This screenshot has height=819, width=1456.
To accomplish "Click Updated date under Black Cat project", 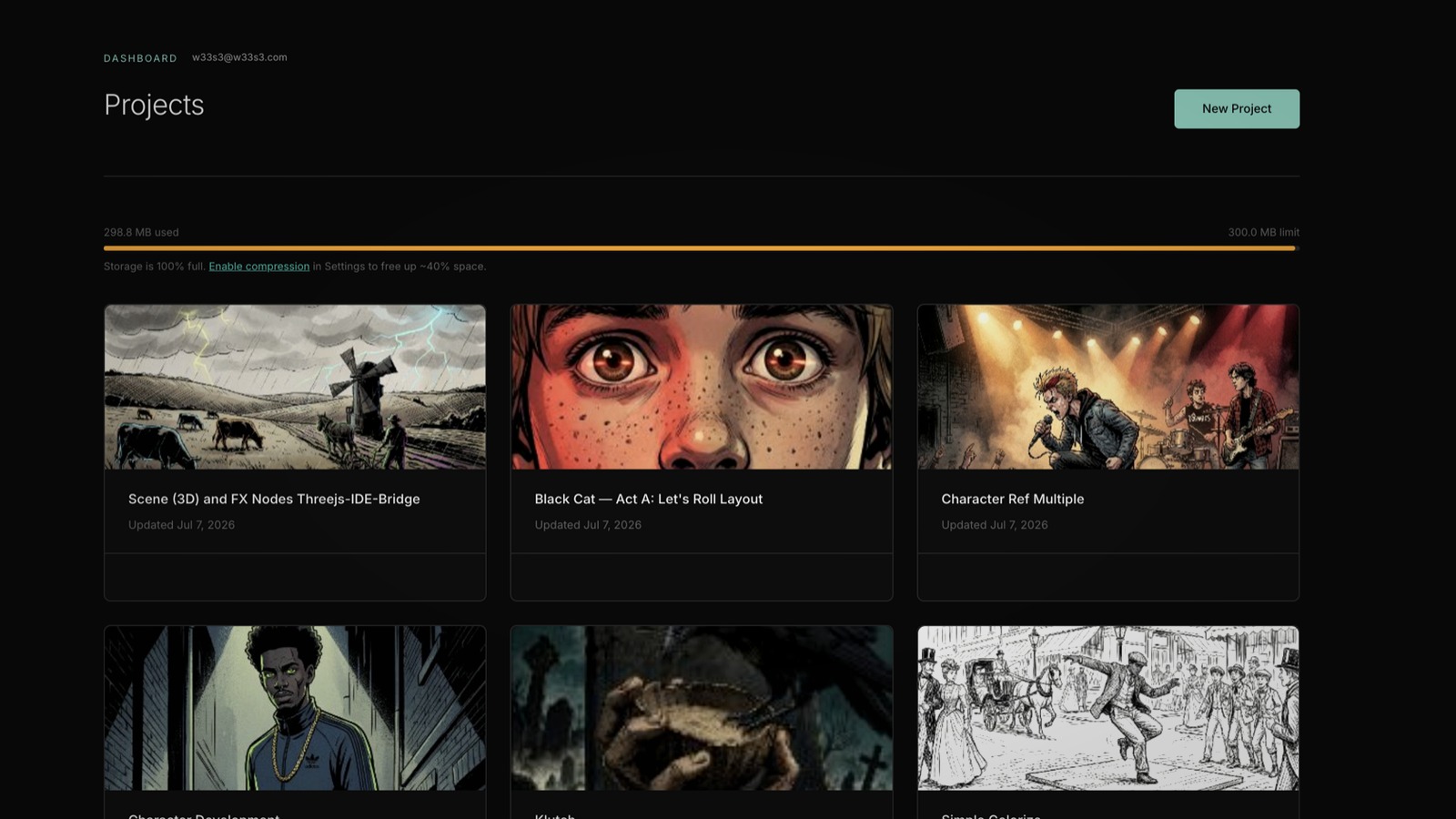I will (588, 525).
